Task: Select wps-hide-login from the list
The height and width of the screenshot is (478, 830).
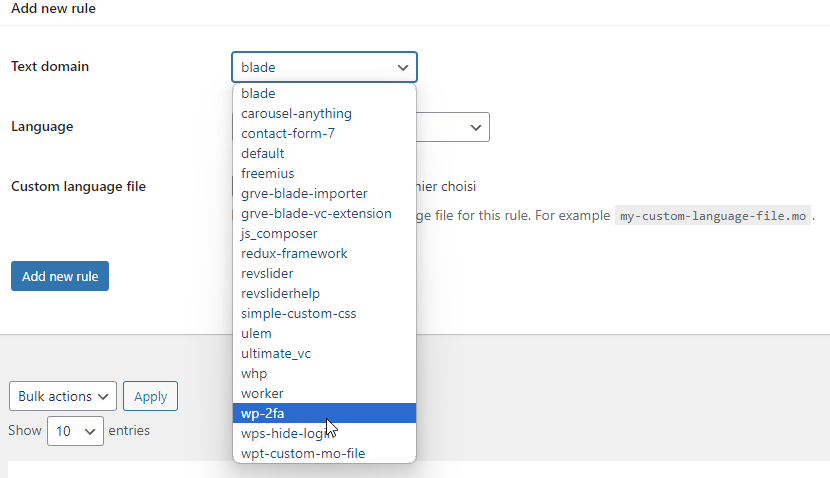Action: pos(287,433)
